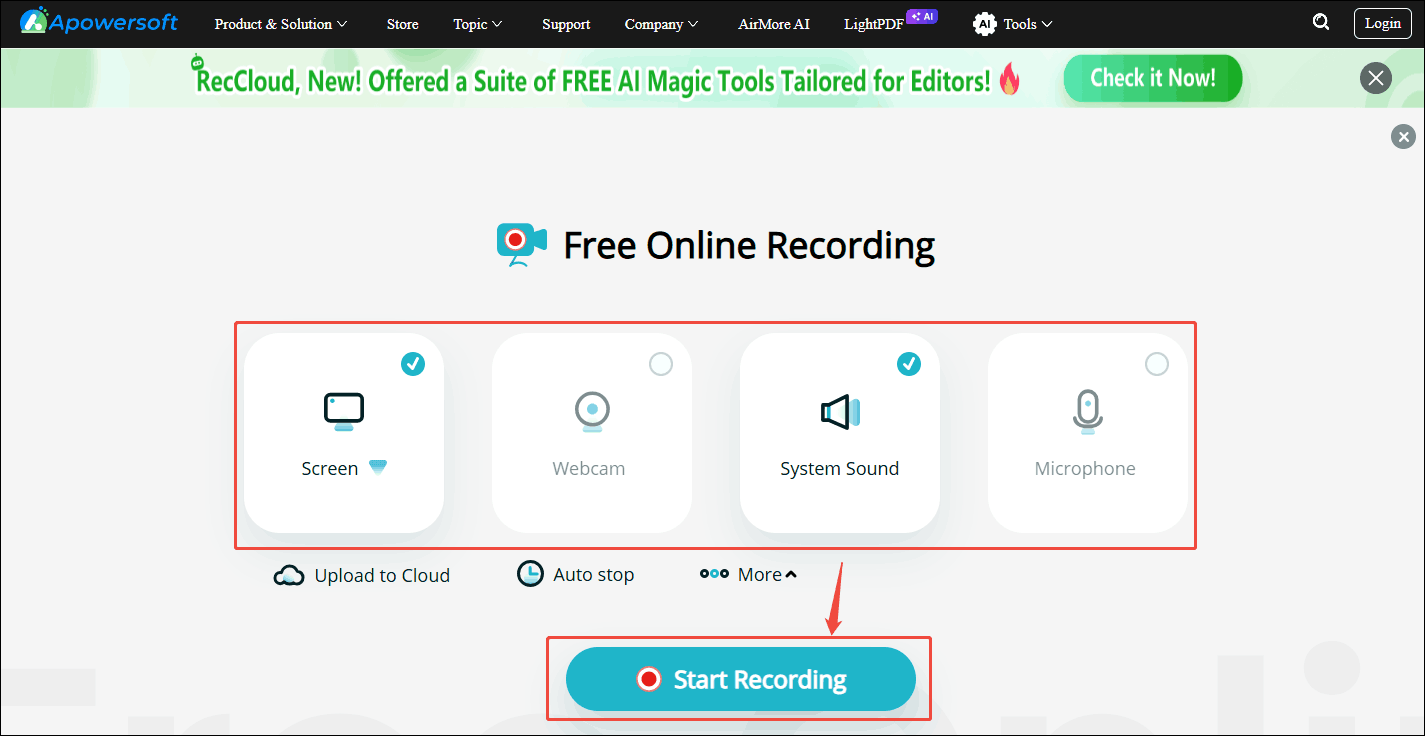Click the Upload to Cloud icon

(x=289, y=574)
